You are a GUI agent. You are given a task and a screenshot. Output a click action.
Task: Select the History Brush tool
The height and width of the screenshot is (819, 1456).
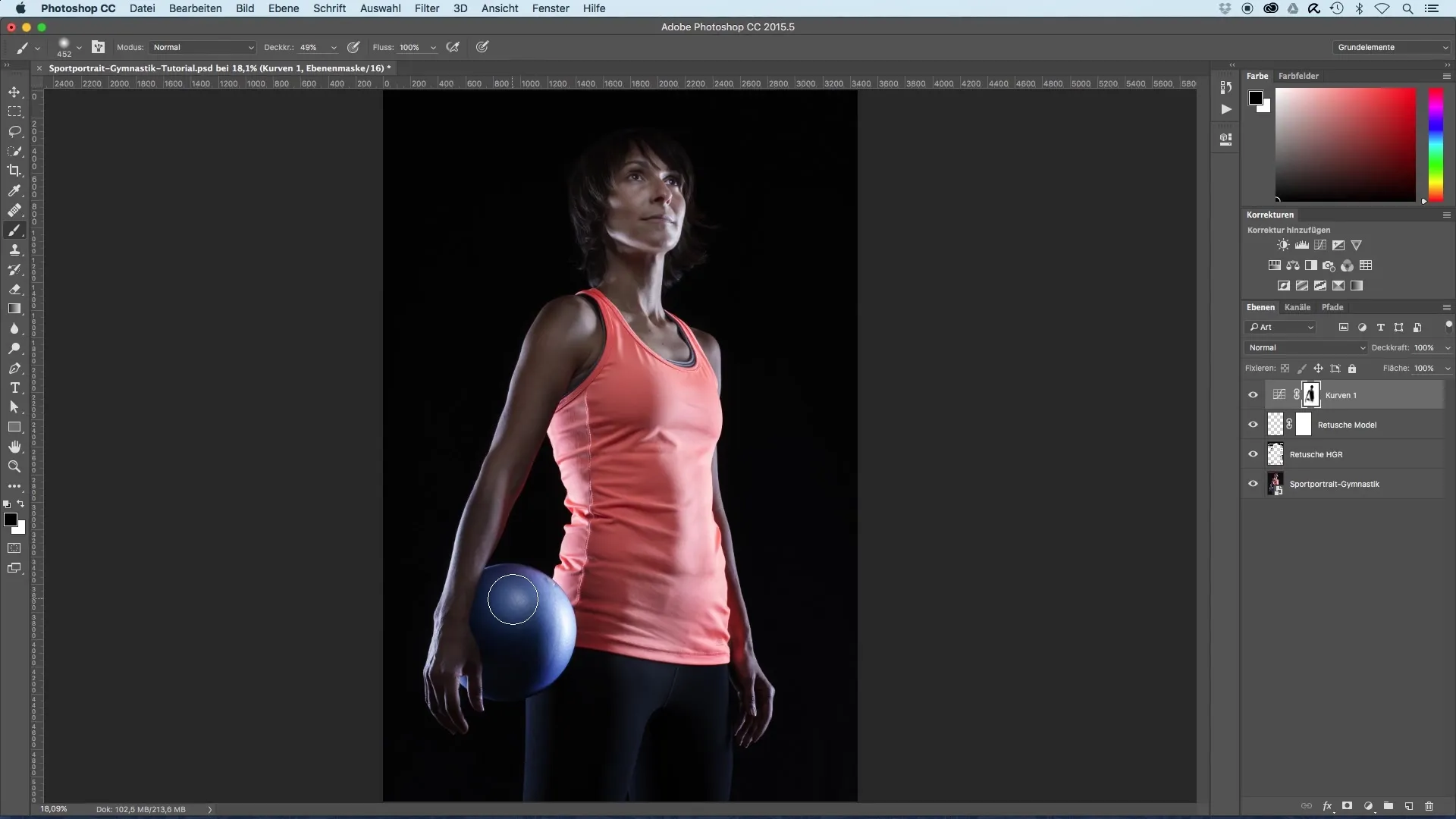click(14, 269)
